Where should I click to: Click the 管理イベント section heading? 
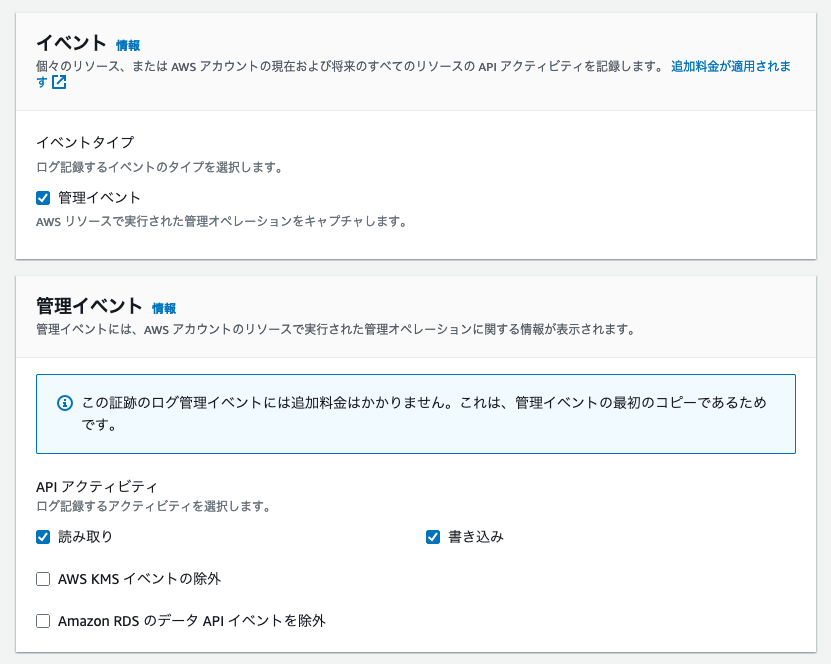pos(89,306)
